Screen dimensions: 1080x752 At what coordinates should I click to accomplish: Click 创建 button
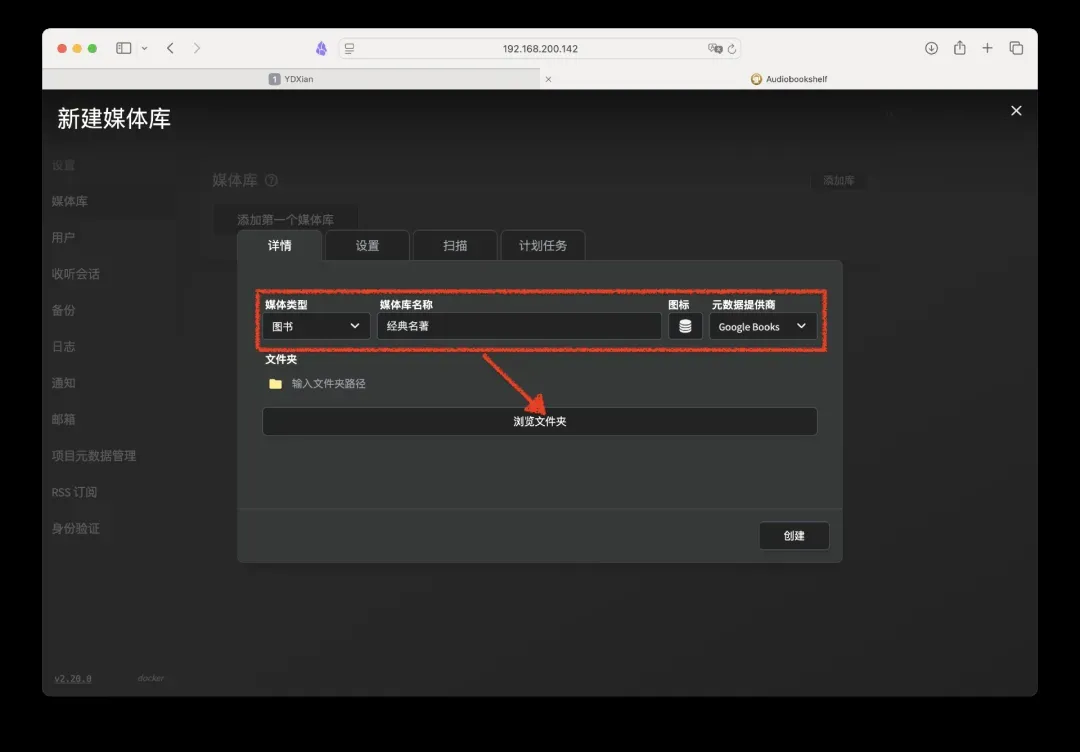coord(794,535)
